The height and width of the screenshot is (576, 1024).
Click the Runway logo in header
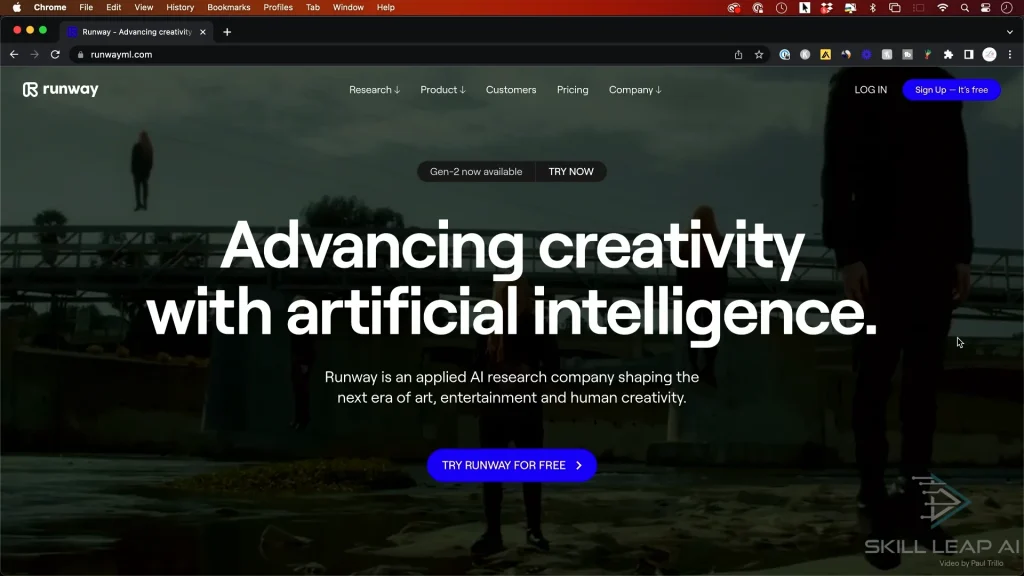click(x=61, y=90)
